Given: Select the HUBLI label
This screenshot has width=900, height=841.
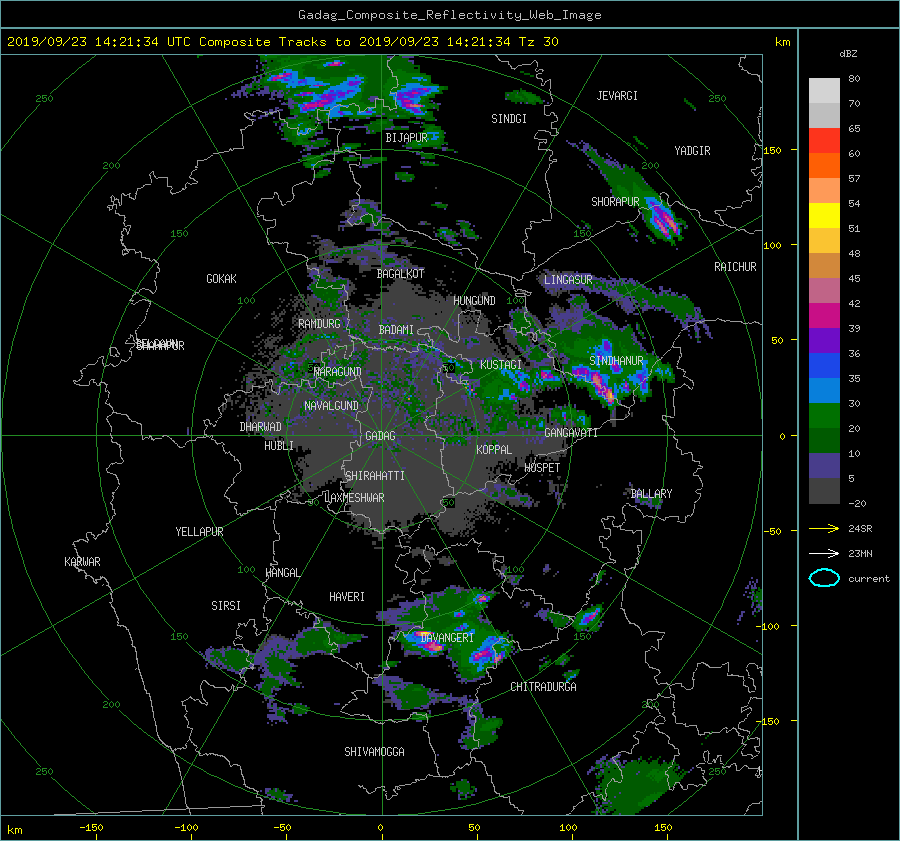Looking at the screenshot, I should point(279,446).
